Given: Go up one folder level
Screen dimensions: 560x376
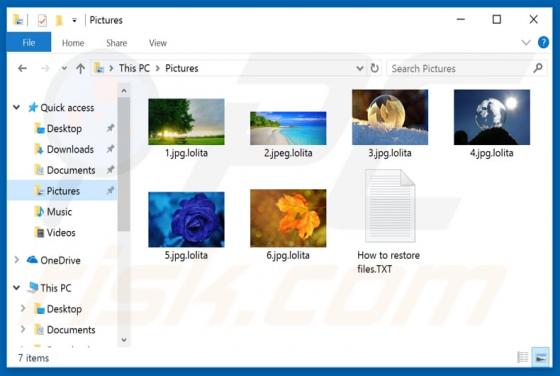Looking at the screenshot, I should coord(80,68).
